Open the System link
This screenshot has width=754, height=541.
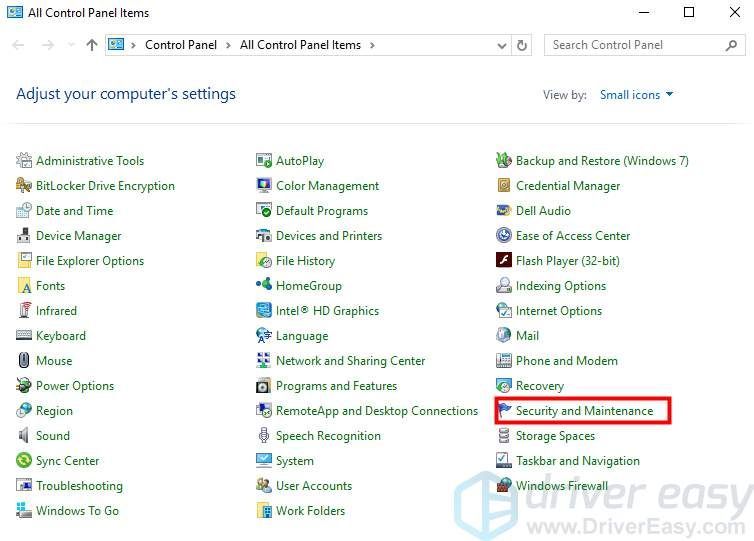294,460
